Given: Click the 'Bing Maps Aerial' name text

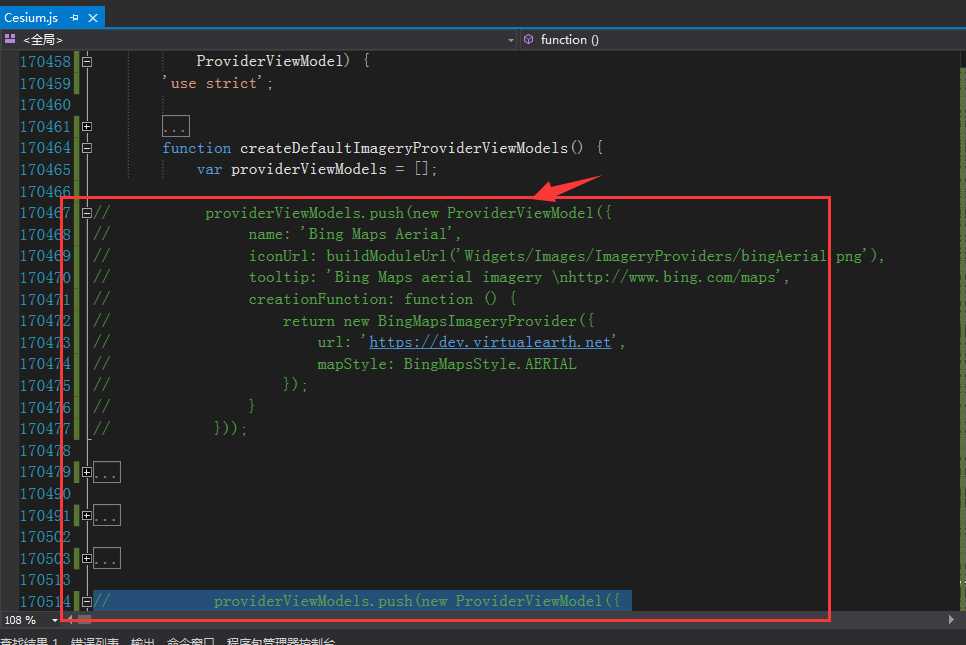Looking at the screenshot, I should tap(376, 234).
